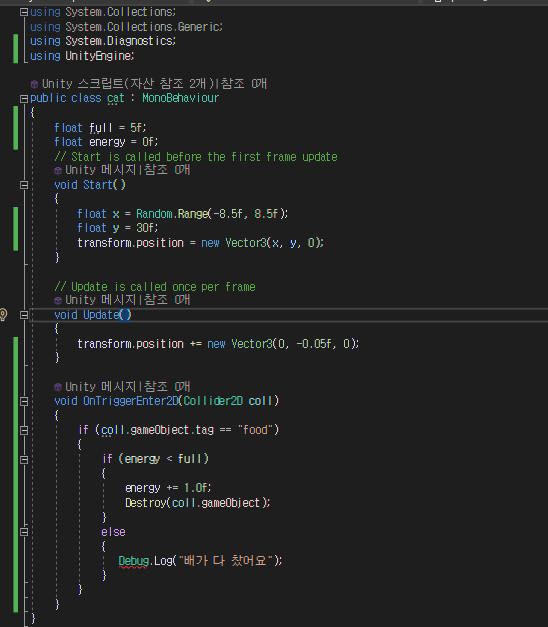Screen dimensions: 548x627
Task: Click 'using UnityEngine;' line
Action: click(82, 56)
